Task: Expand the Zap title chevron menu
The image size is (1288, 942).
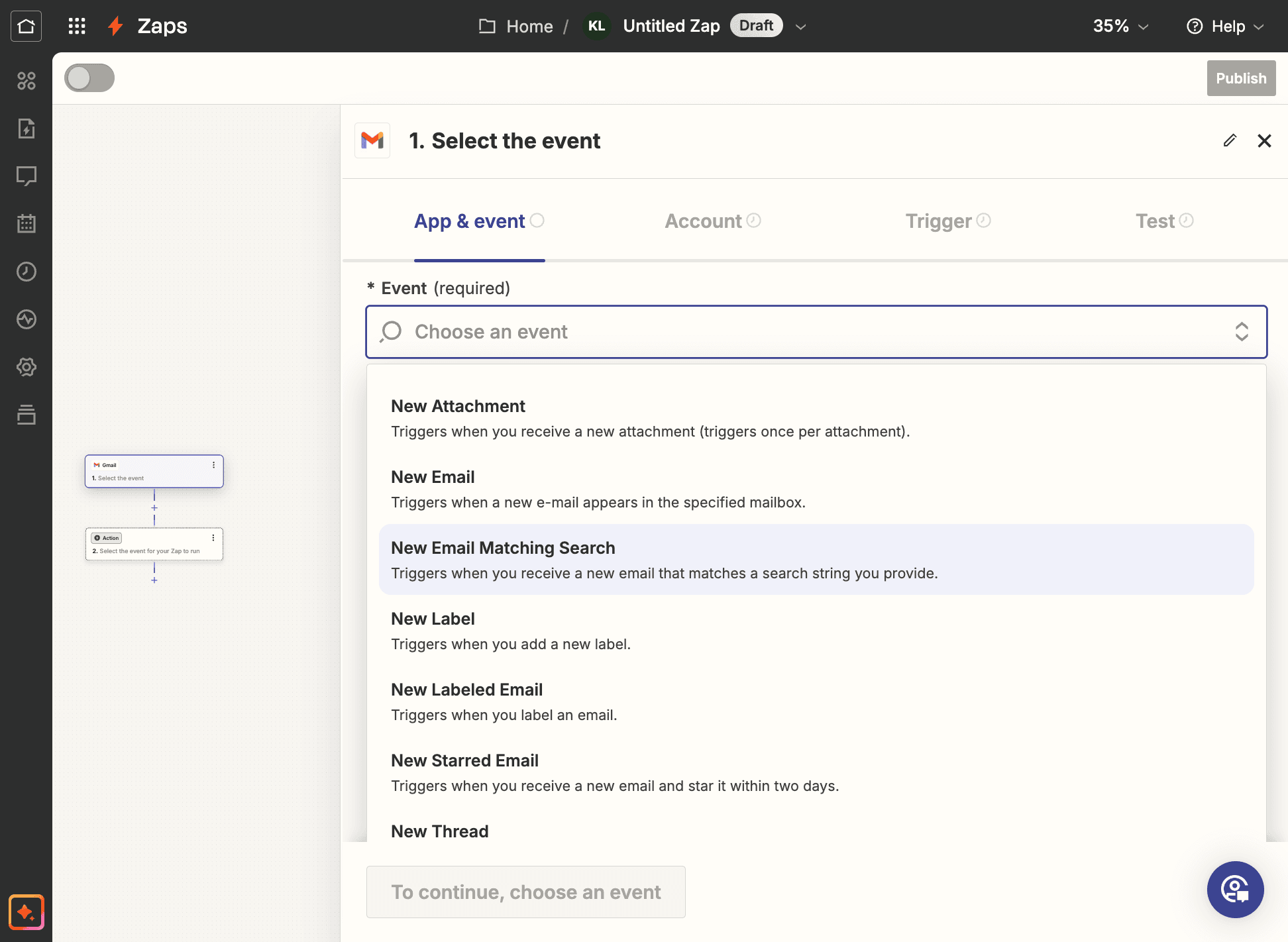Action: tap(800, 26)
